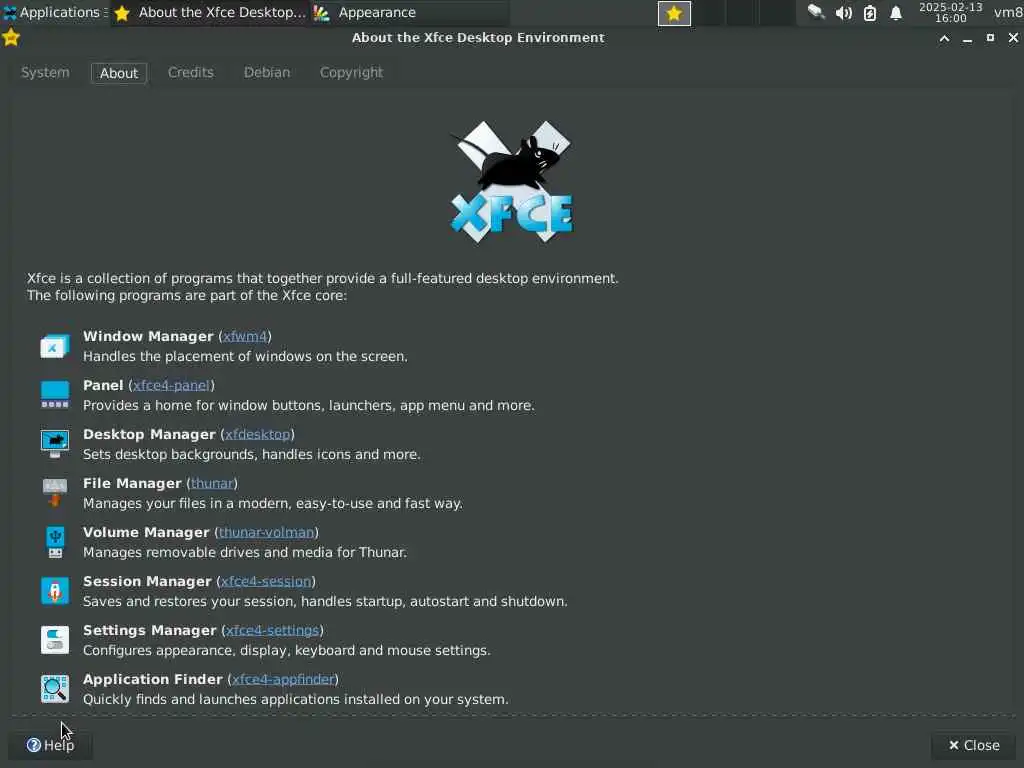Viewport: 1024px width, 768px height.
Task: Click the Settings Manager toggle icon
Action: pos(55,640)
